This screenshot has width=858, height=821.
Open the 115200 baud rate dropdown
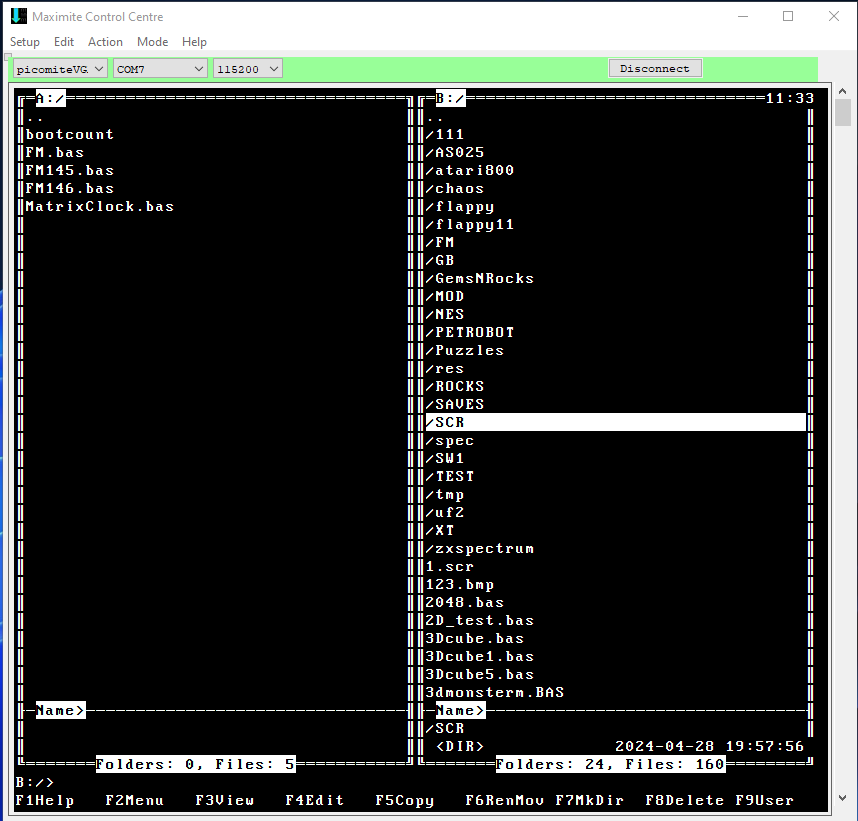click(248, 69)
